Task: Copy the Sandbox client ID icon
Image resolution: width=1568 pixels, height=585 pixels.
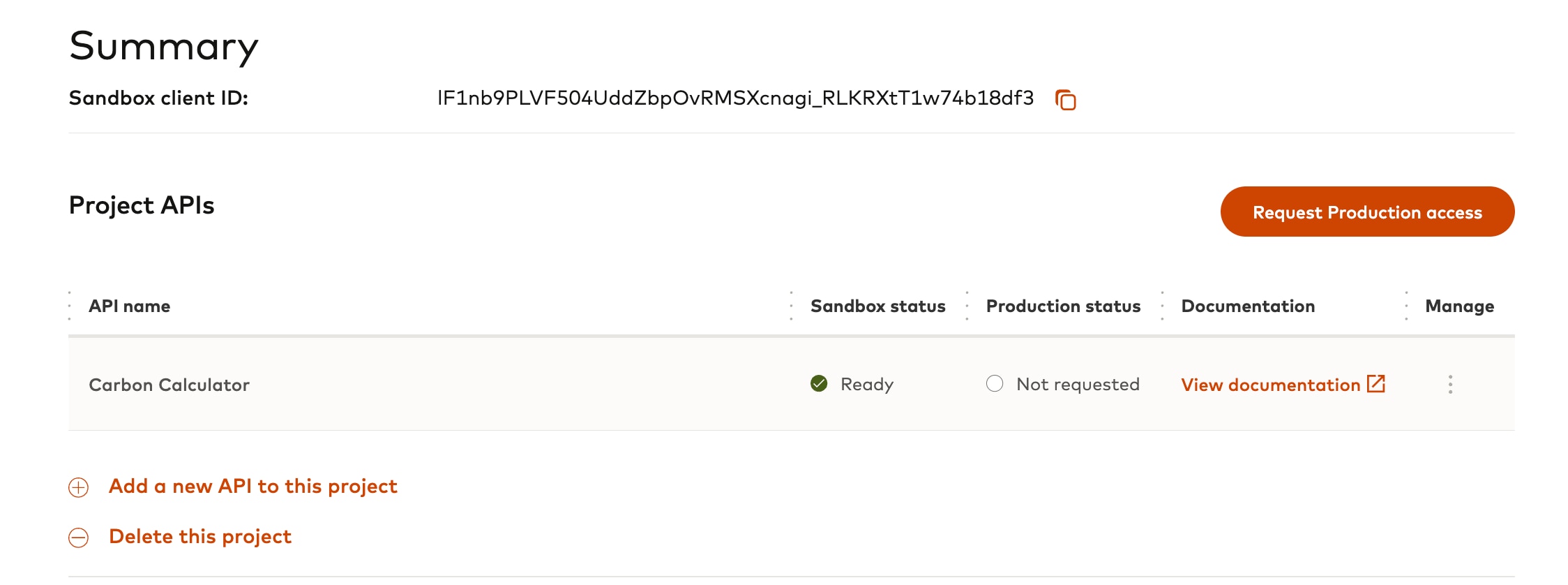Action: (x=1065, y=100)
